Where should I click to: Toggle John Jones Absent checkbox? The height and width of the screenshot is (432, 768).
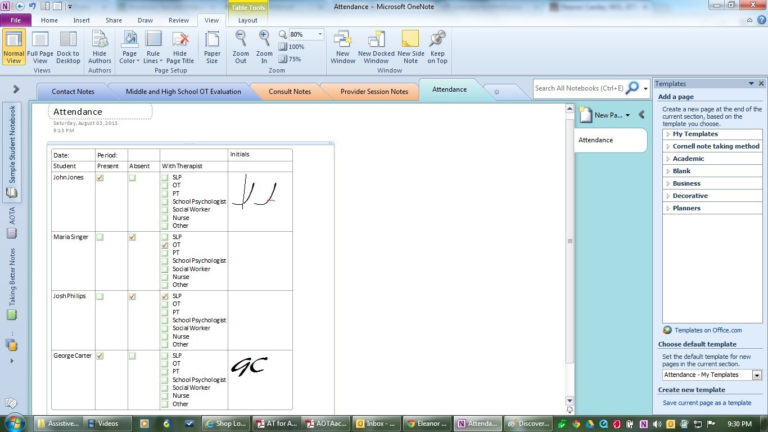point(132,178)
